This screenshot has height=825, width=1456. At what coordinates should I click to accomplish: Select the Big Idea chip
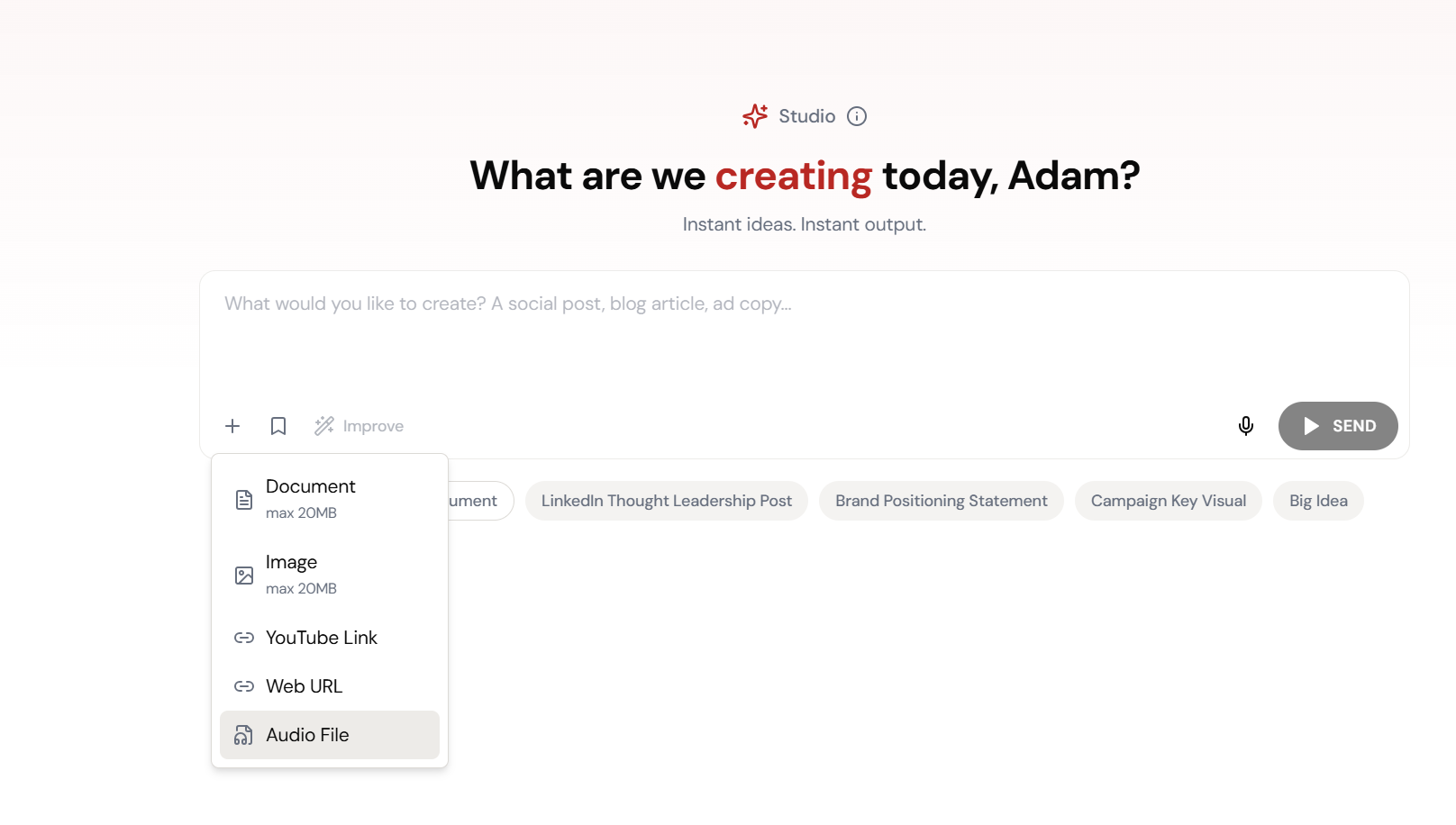coord(1318,501)
